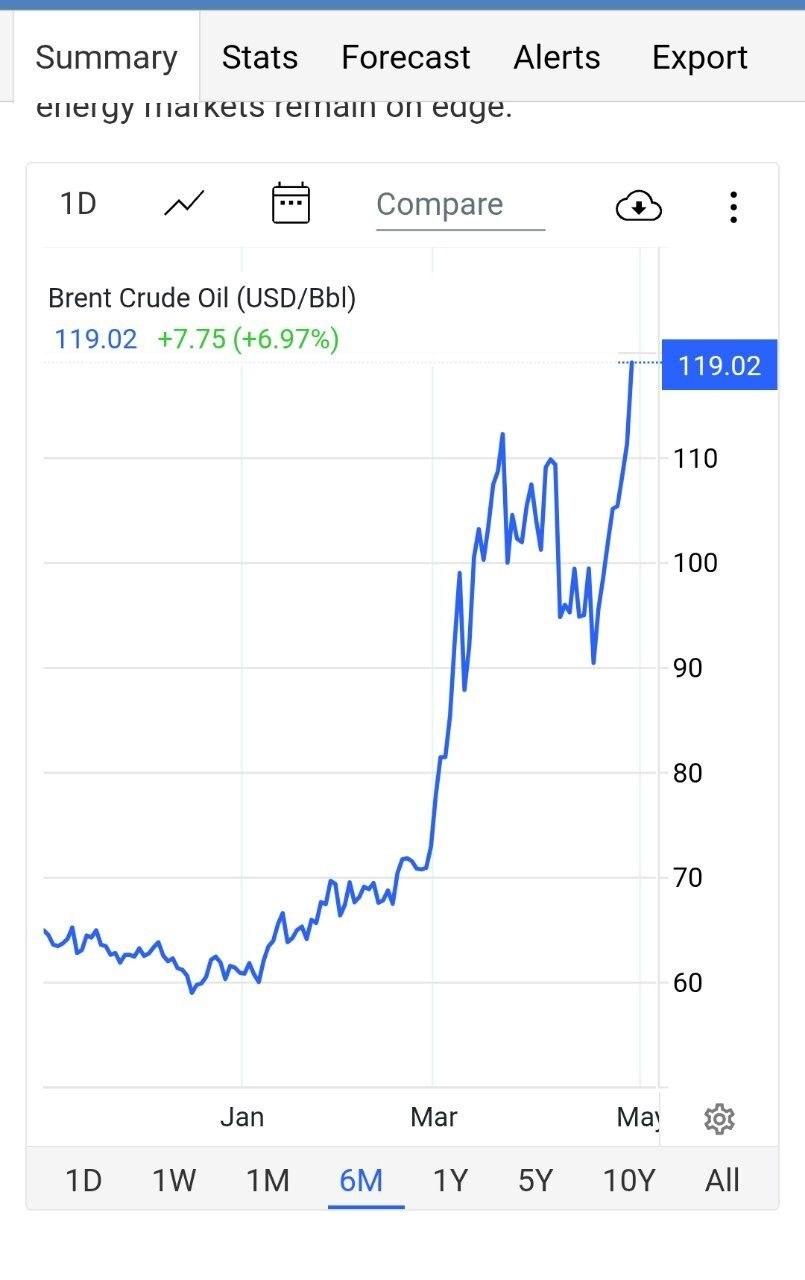The width and height of the screenshot is (805, 1280).
Task: Open chart settings gear icon
Action: 719,1119
